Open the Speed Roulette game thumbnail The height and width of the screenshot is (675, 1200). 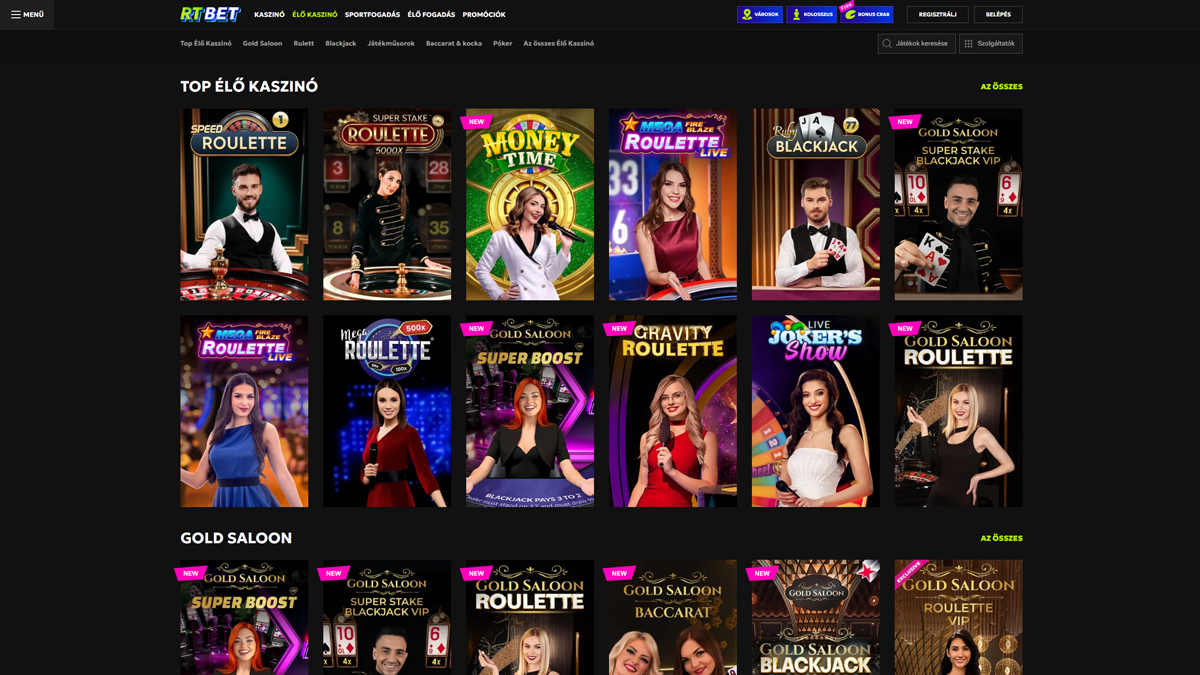[244, 204]
